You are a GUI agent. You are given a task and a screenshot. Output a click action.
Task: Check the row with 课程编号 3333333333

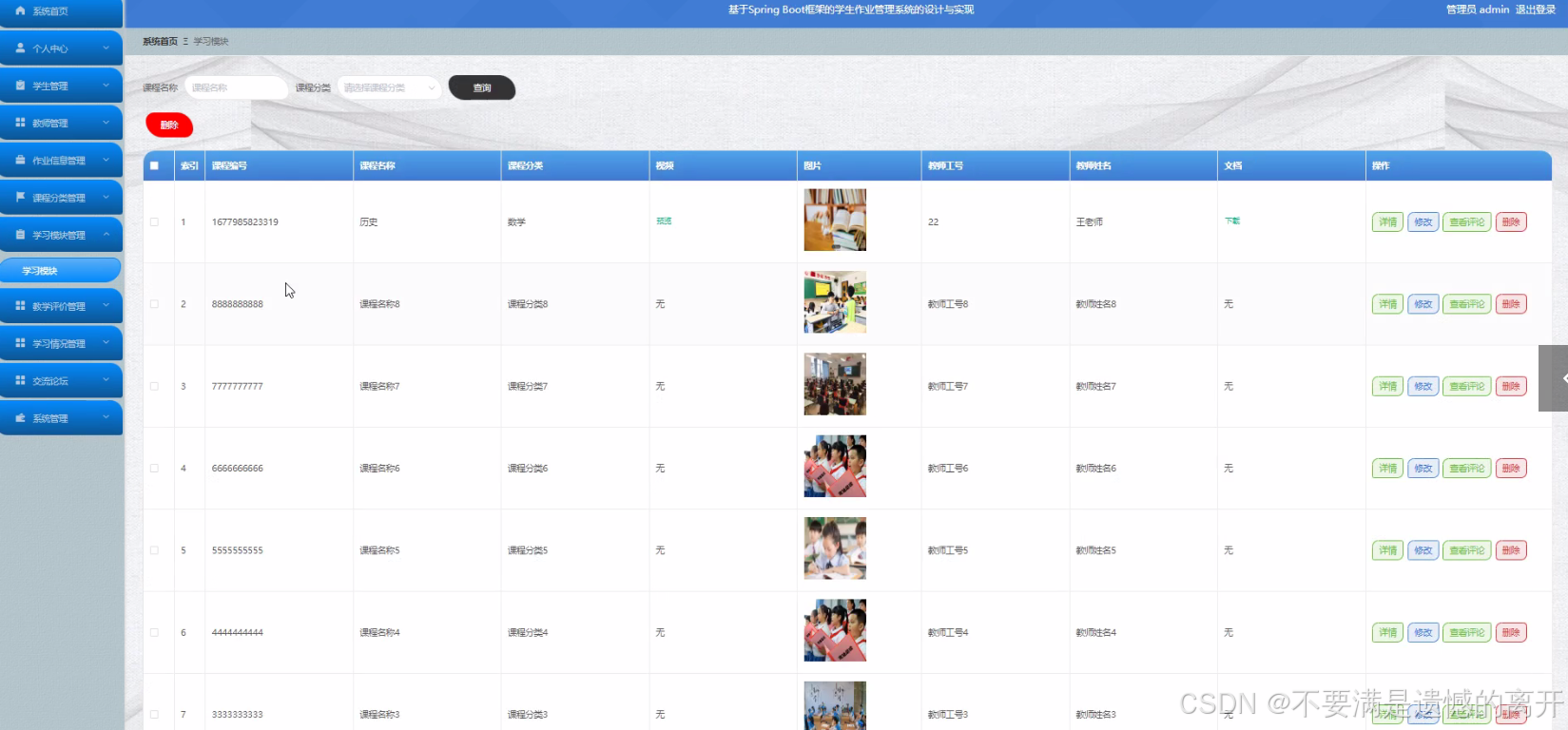point(154,714)
